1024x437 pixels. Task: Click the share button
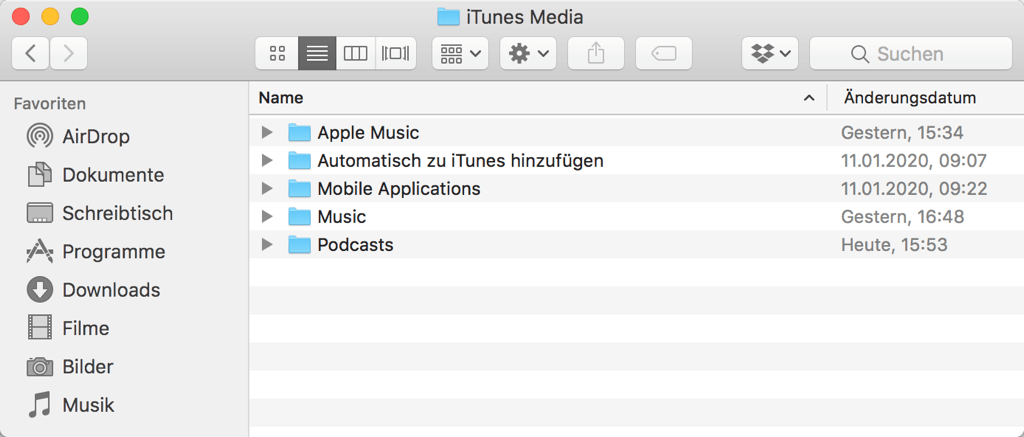[x=596, y=54]
